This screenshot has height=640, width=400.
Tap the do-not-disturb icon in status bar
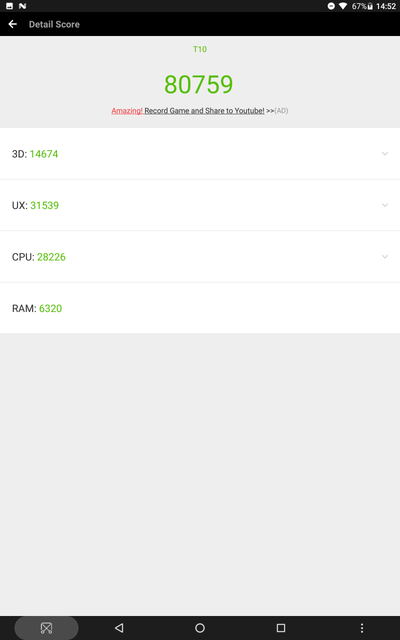click(x=331, y=6)
